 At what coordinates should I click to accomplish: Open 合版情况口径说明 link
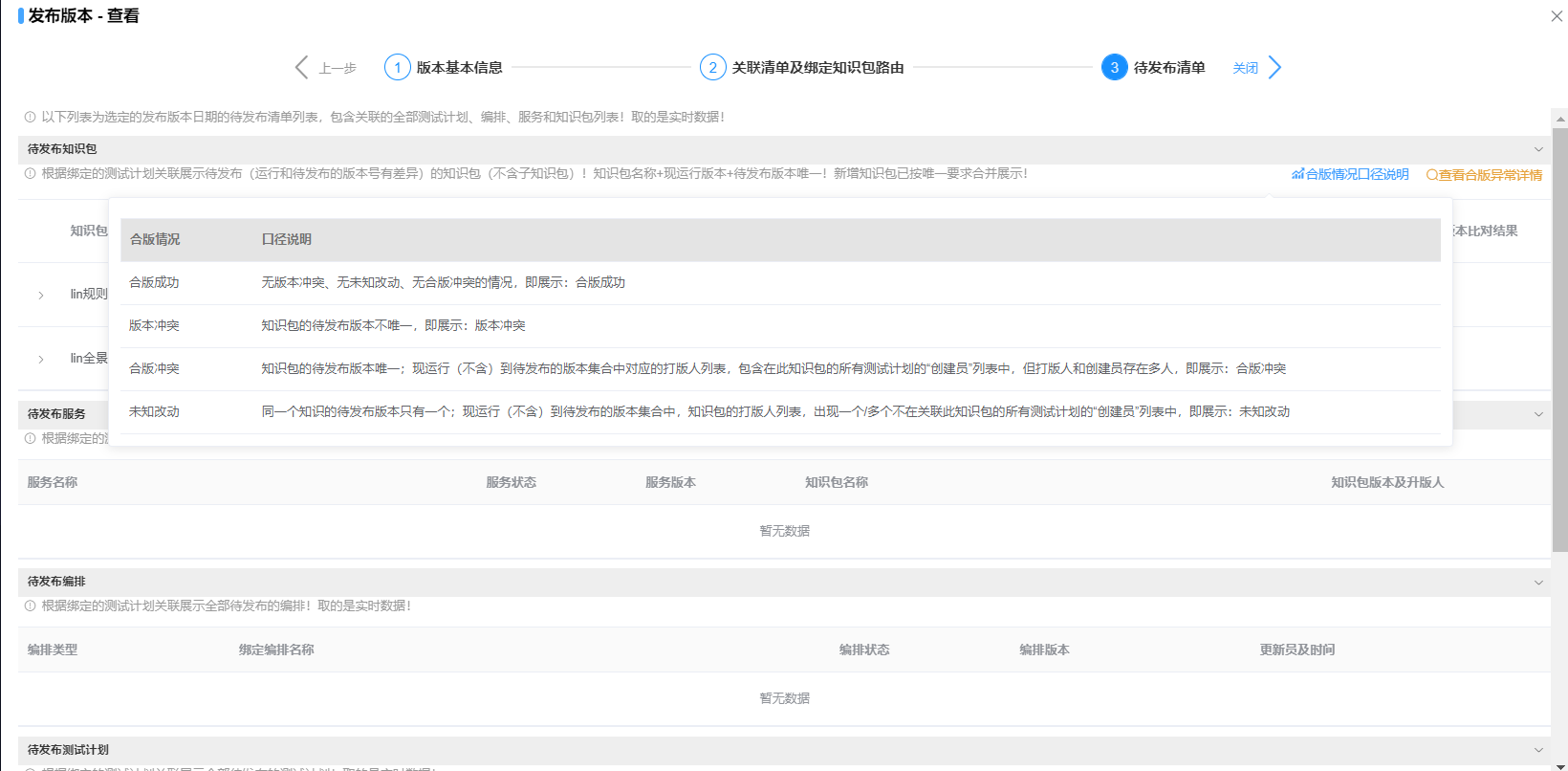click(1350, 174)
